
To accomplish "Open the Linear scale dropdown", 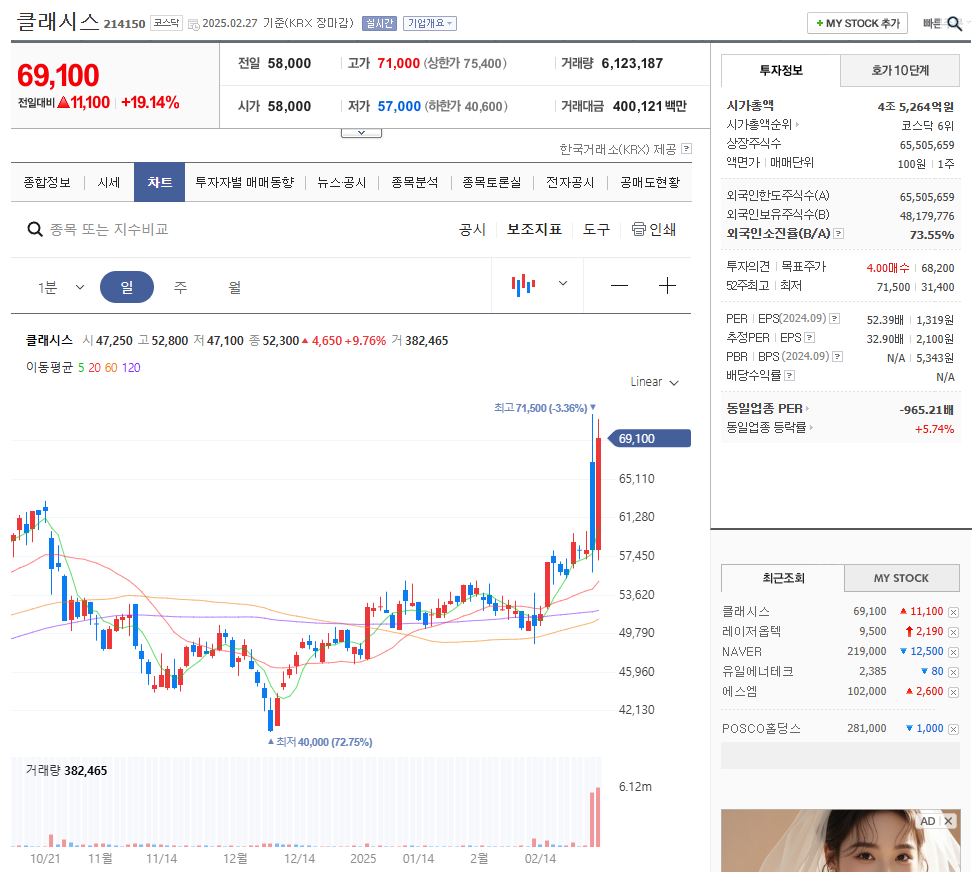I will [654, 382].
